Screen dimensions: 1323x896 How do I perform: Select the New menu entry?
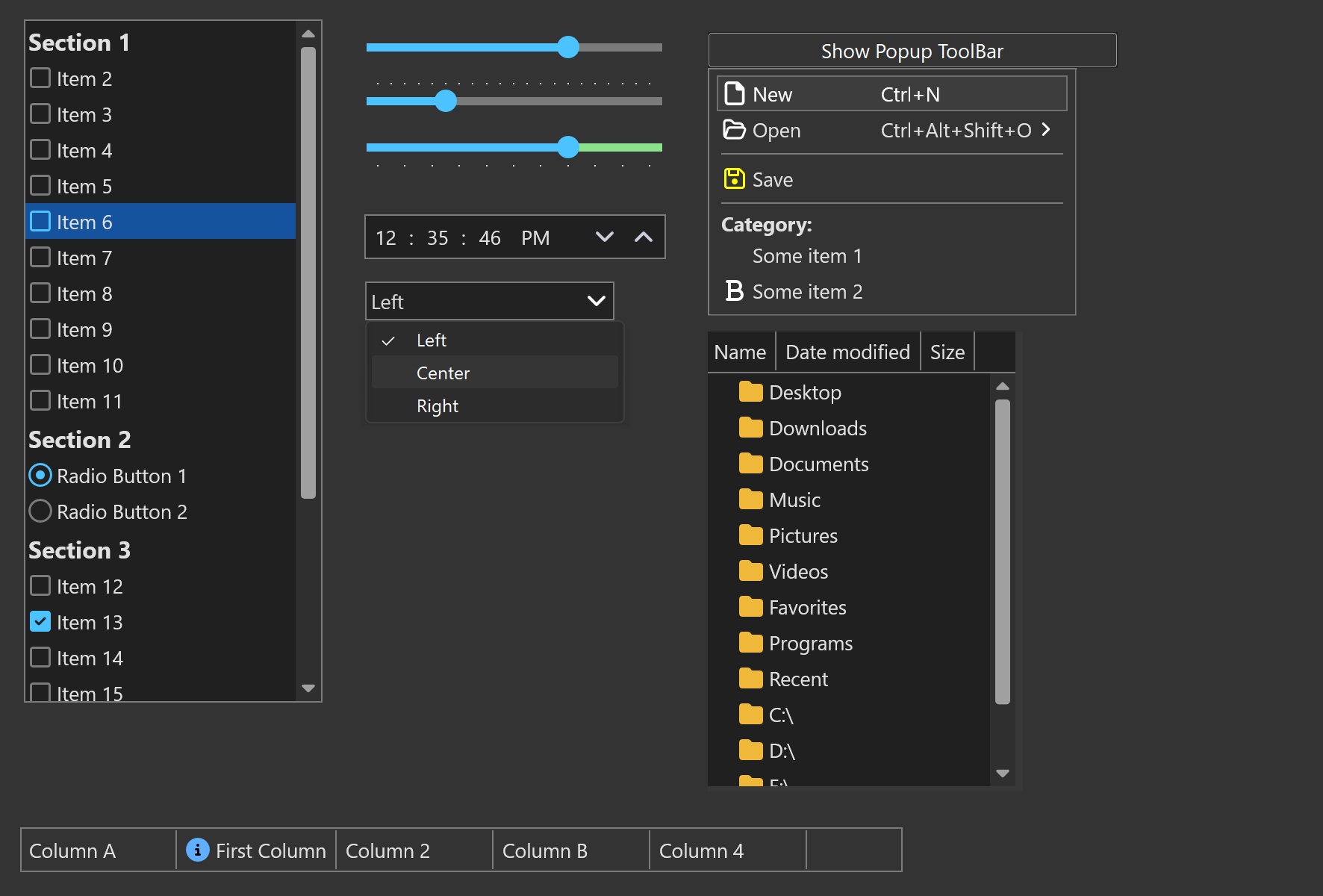pyautogui.click(x=892, y=94)
